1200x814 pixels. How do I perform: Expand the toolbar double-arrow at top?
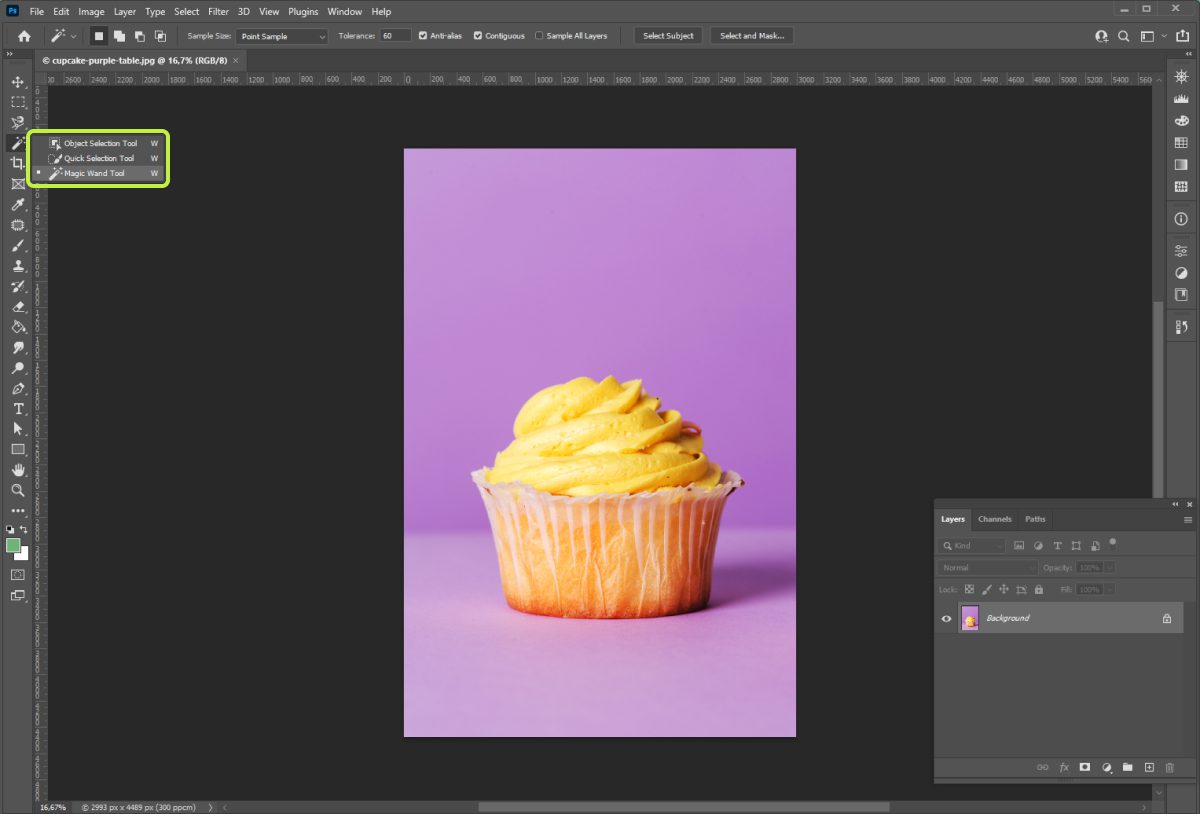click(x=10, y=55)
